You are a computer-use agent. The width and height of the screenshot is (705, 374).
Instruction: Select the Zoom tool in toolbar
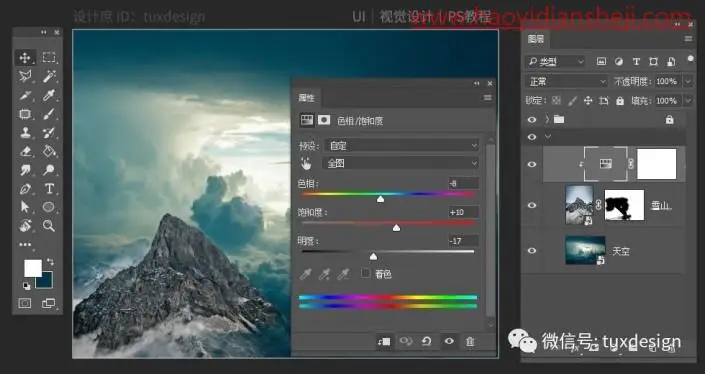[49, 226]
